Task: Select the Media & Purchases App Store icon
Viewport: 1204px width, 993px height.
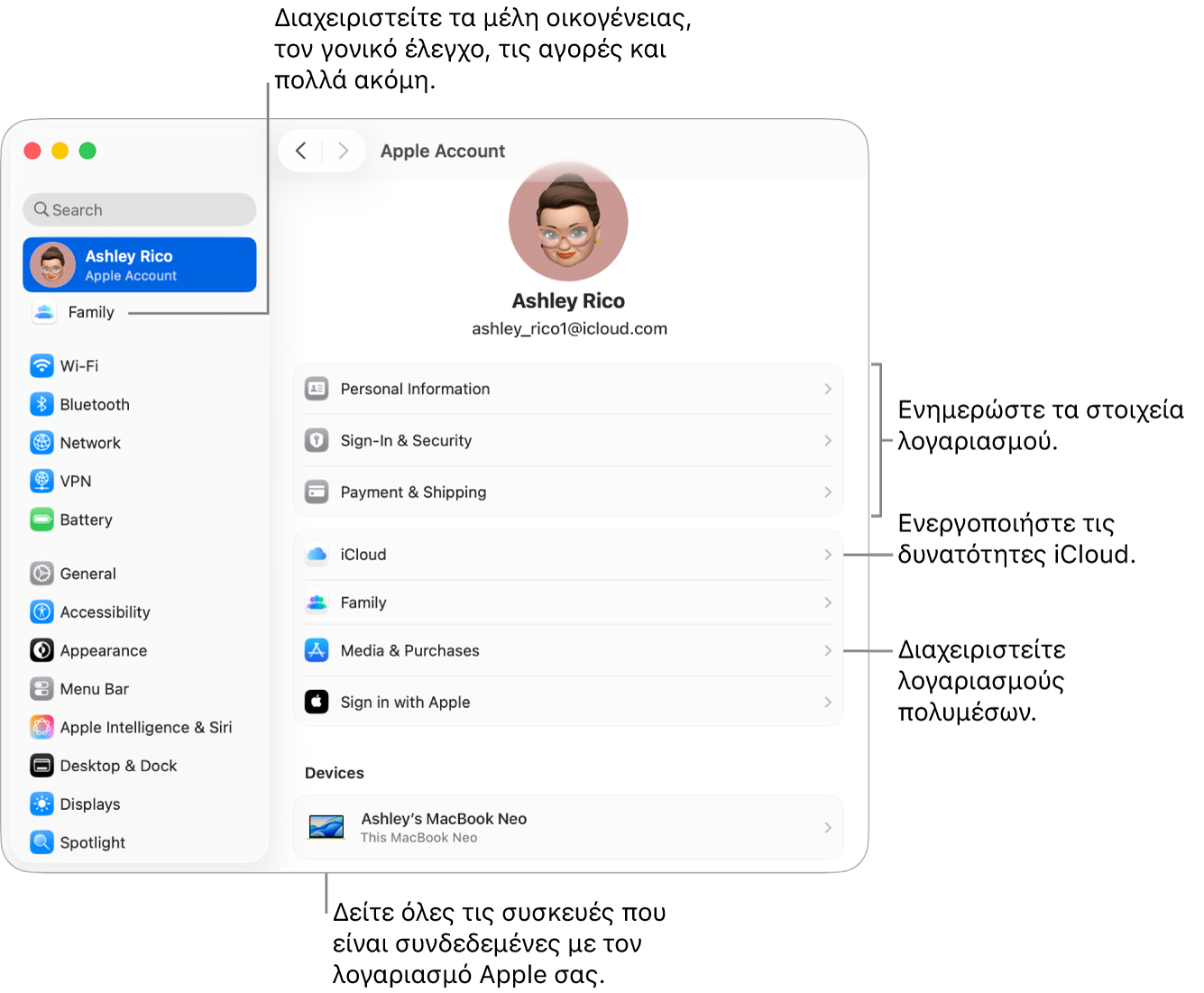Action: click(317, 650)
